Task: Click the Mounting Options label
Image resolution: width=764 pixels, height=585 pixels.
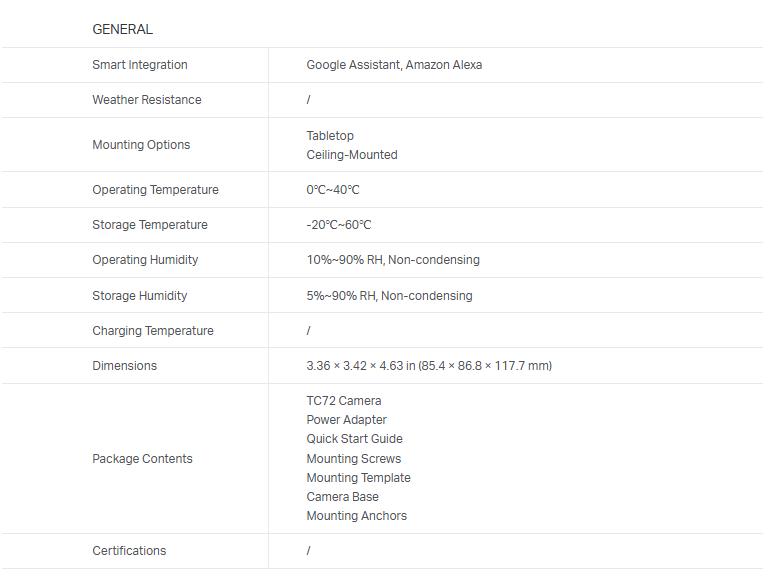Action: (x=141, y=145)
